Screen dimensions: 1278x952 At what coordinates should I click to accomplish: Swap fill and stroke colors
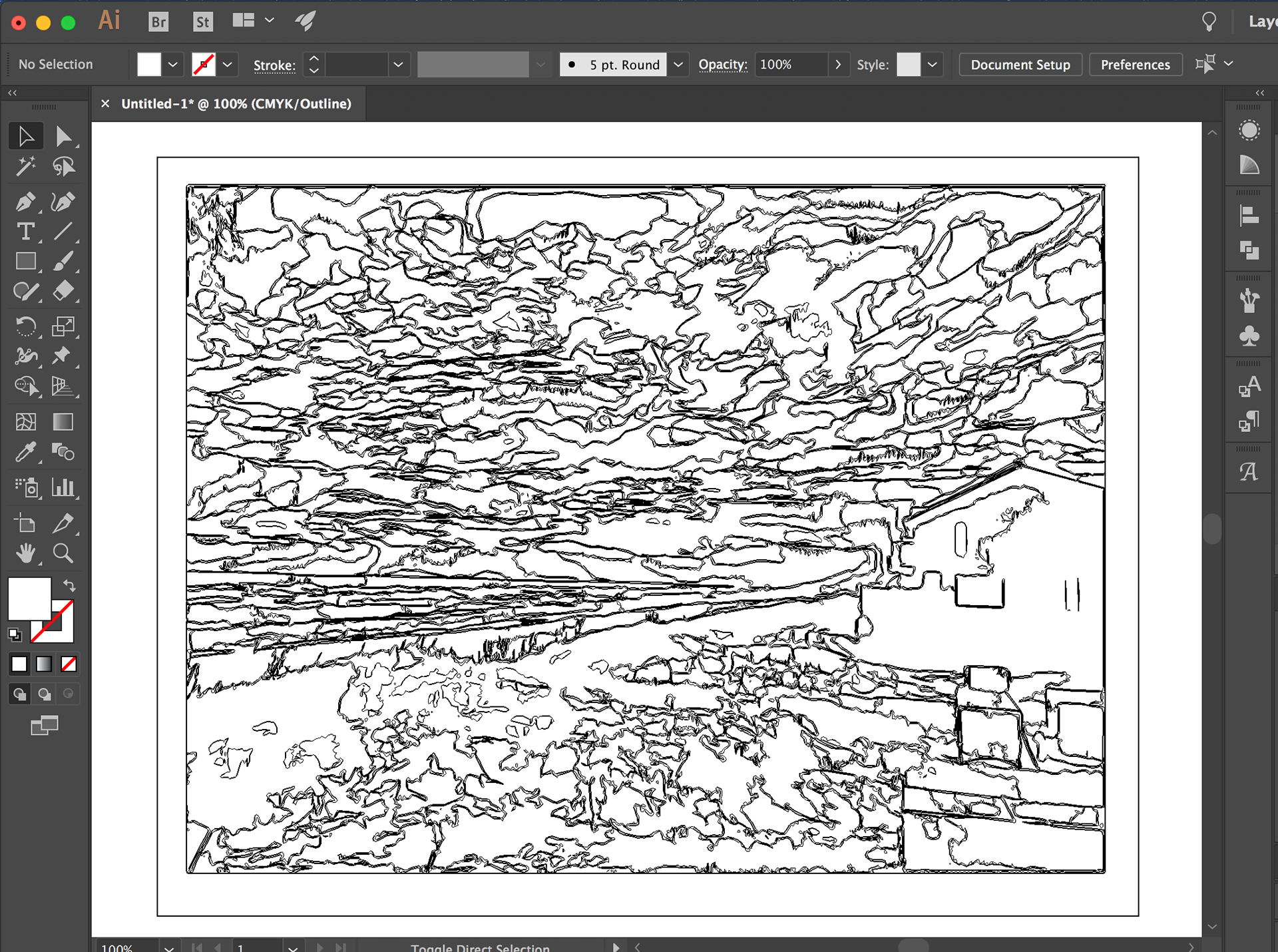pyautogui.click(x=69, y=586)
